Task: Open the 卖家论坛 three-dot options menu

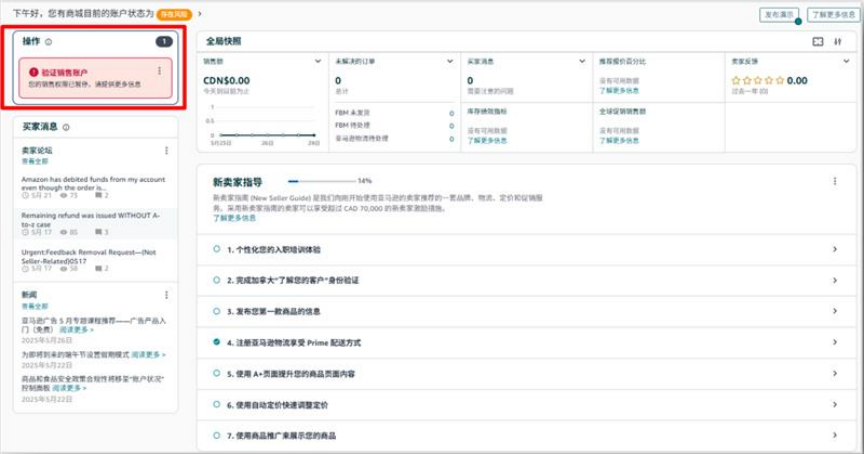Action: 166,151
